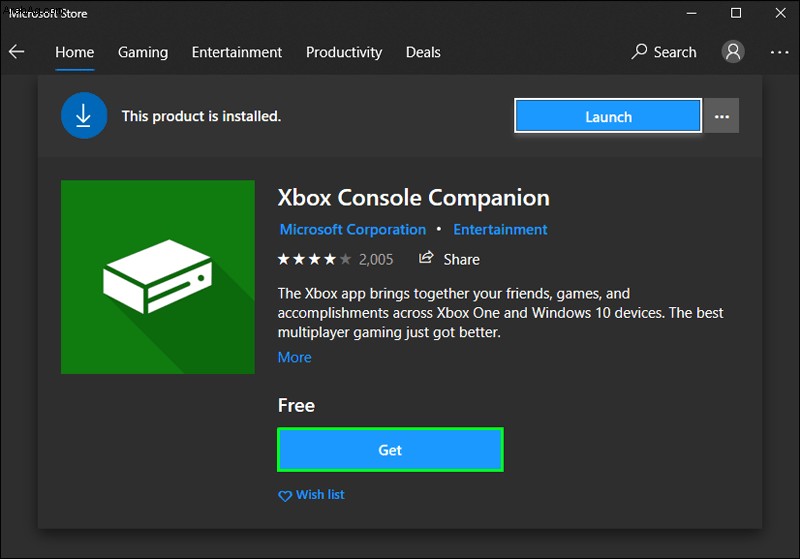Open the Entertainment tab in navigation
Image resolution: width=800 pixels, height=559 pixels.
click(x=237, y=52)
